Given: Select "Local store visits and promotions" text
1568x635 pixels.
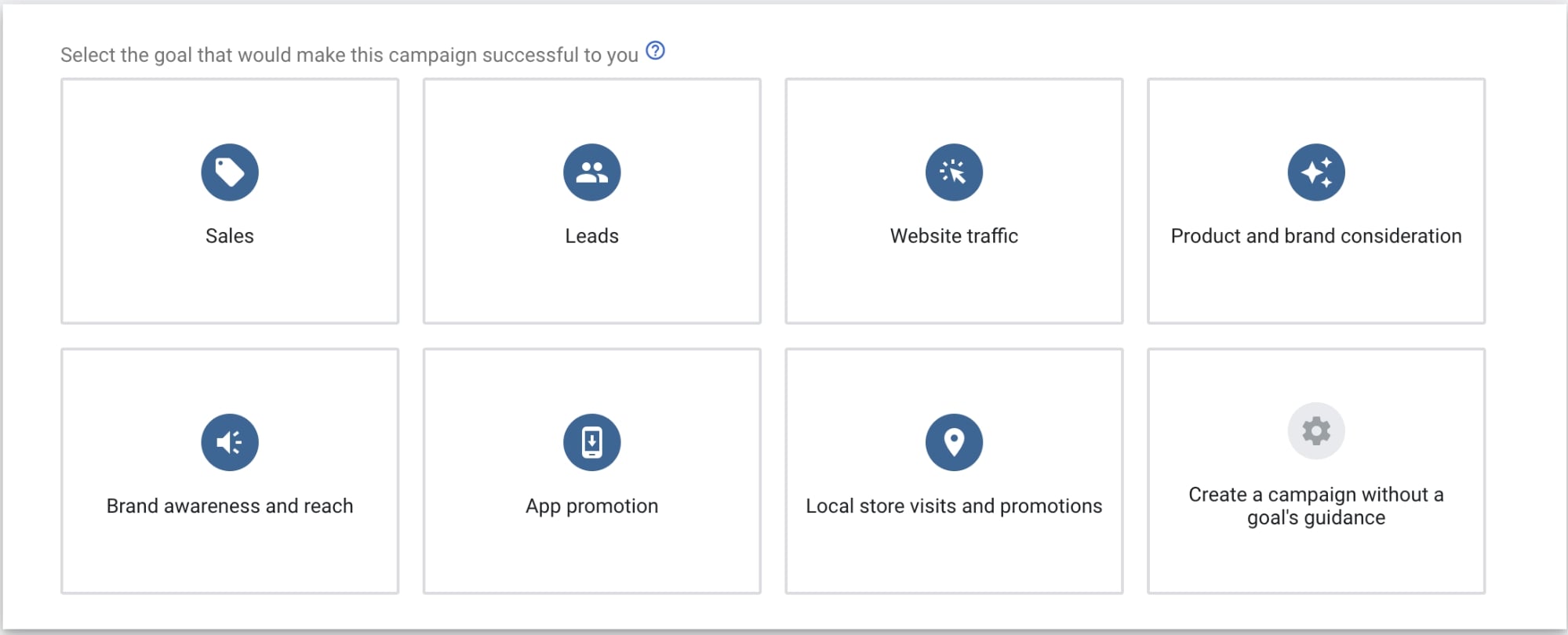Looking at the screenshot, I should [954, 506].
